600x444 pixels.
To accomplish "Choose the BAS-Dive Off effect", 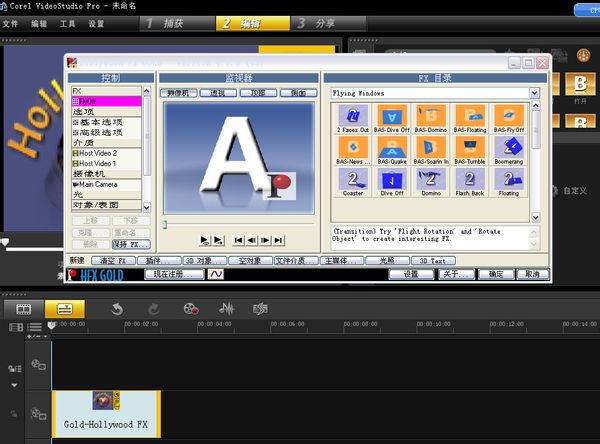I will click(392, 119).
